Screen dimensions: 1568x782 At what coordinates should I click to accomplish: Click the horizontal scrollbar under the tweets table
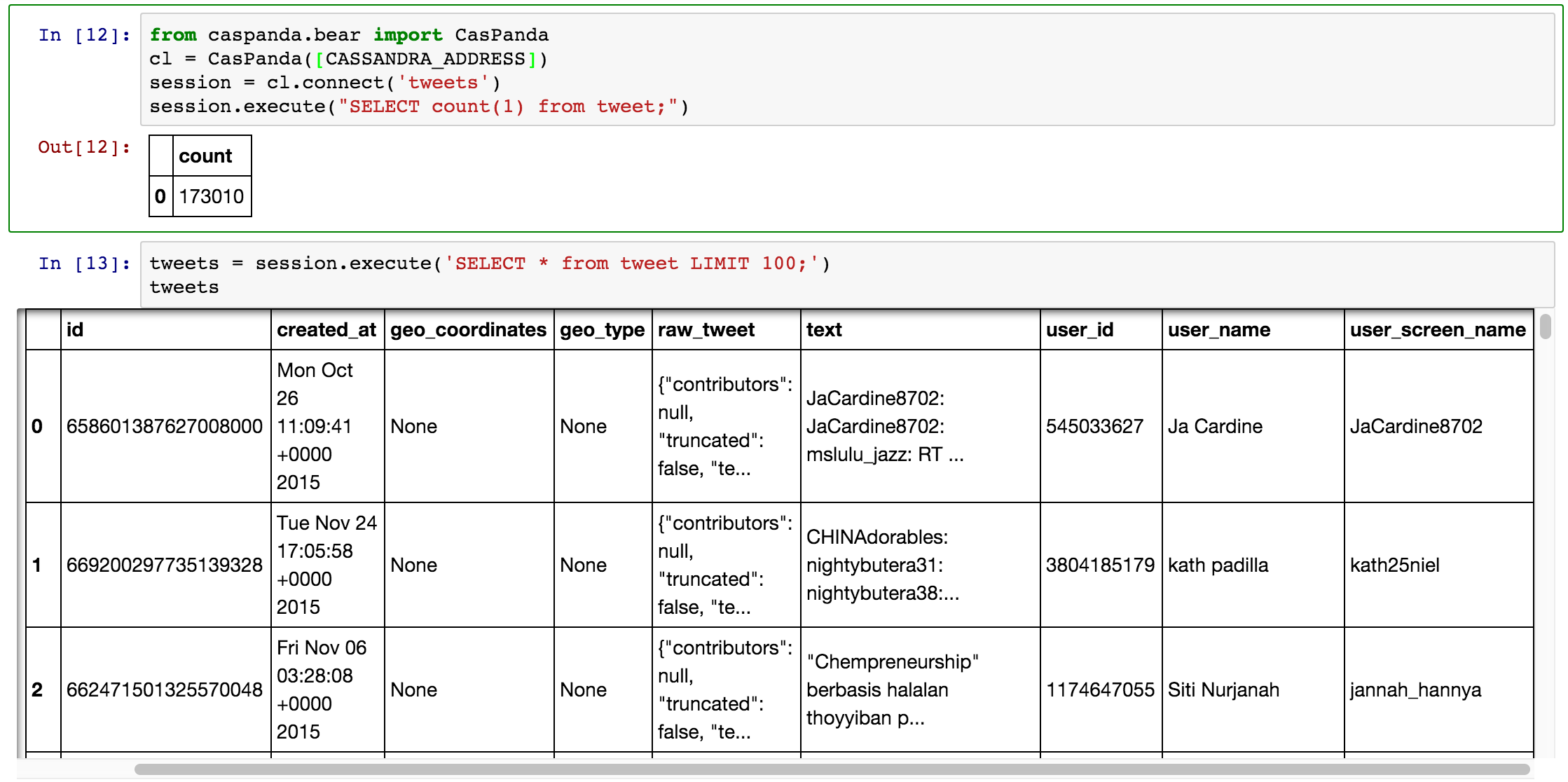(x=831, y=769)
